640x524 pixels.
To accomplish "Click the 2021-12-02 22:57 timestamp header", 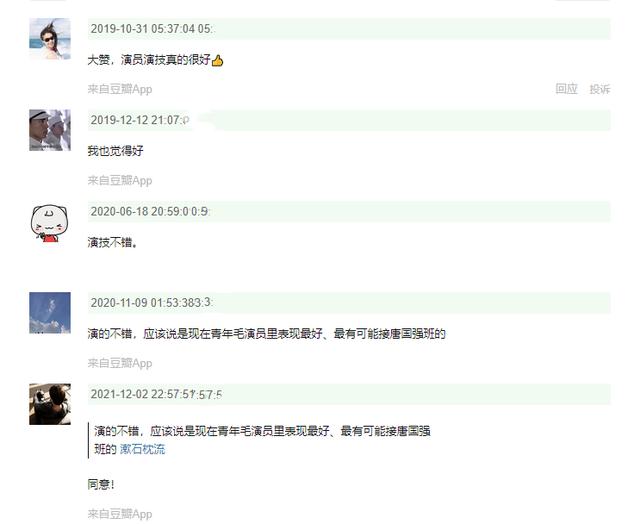I will pos(156,394).
